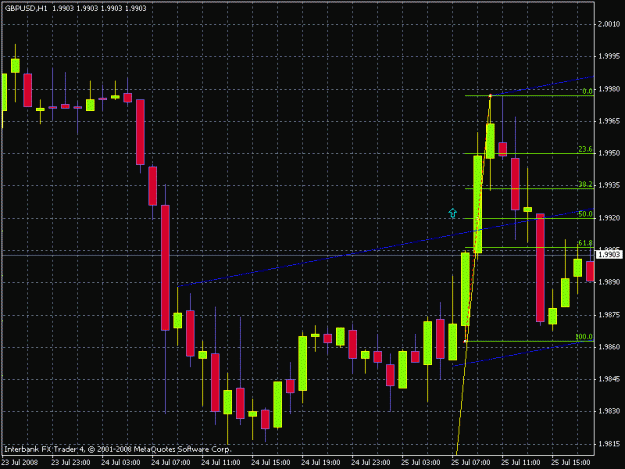
Task: Click the 23.6 Fibonacci level label
Action: [585, 149]
